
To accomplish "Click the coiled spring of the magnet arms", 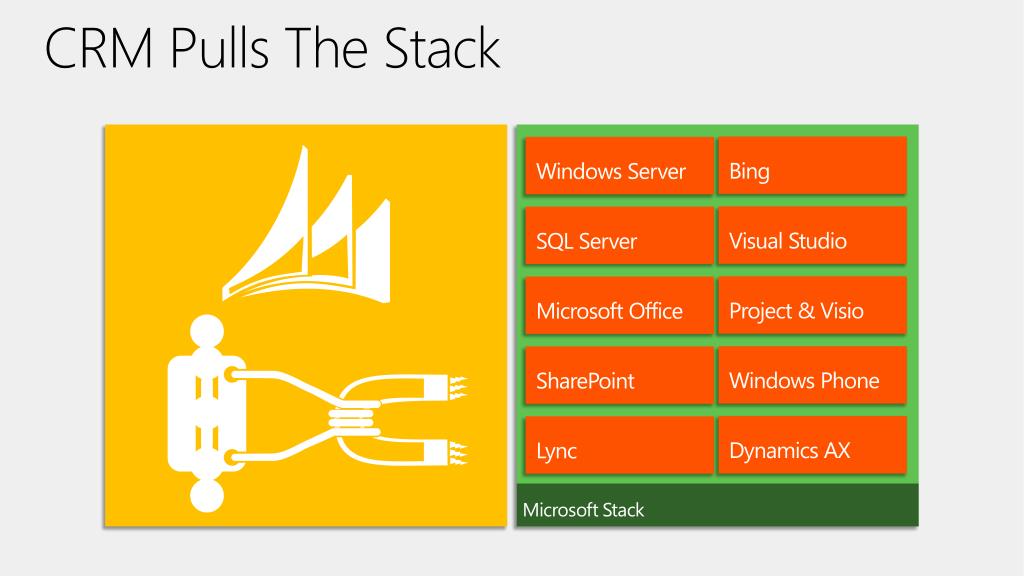I will [x=353, y=419].
